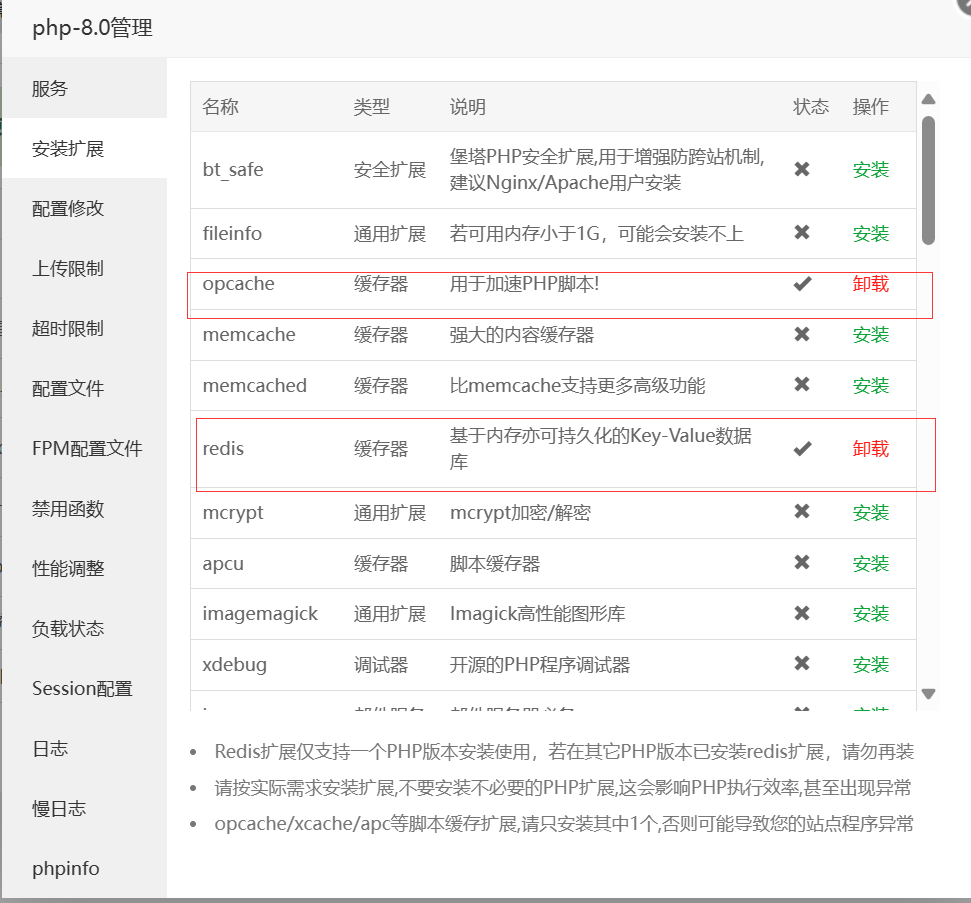Install the bt_safe security extension
The height and width of the screenshot is (903, 971).
point(870,170)
